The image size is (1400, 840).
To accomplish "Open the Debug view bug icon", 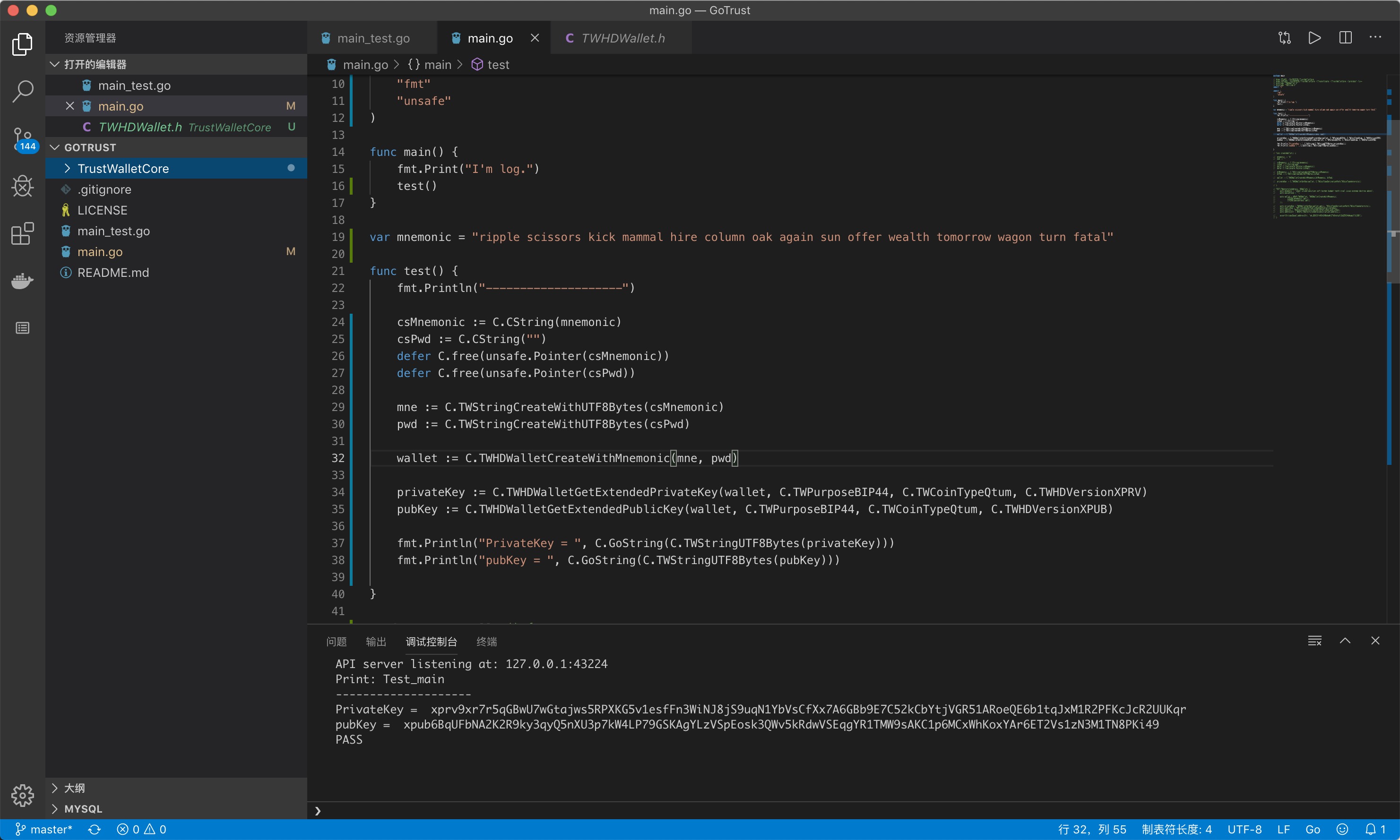I will [x=23, y=186].
